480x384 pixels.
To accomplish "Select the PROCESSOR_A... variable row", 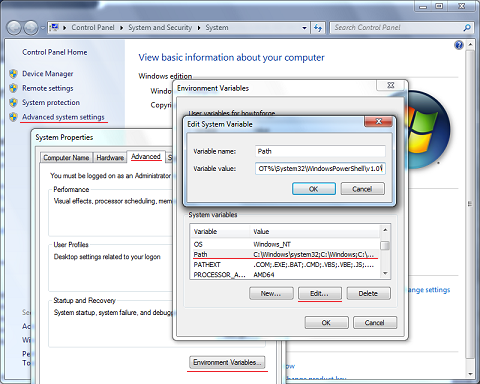I will (x=285, y=275).
